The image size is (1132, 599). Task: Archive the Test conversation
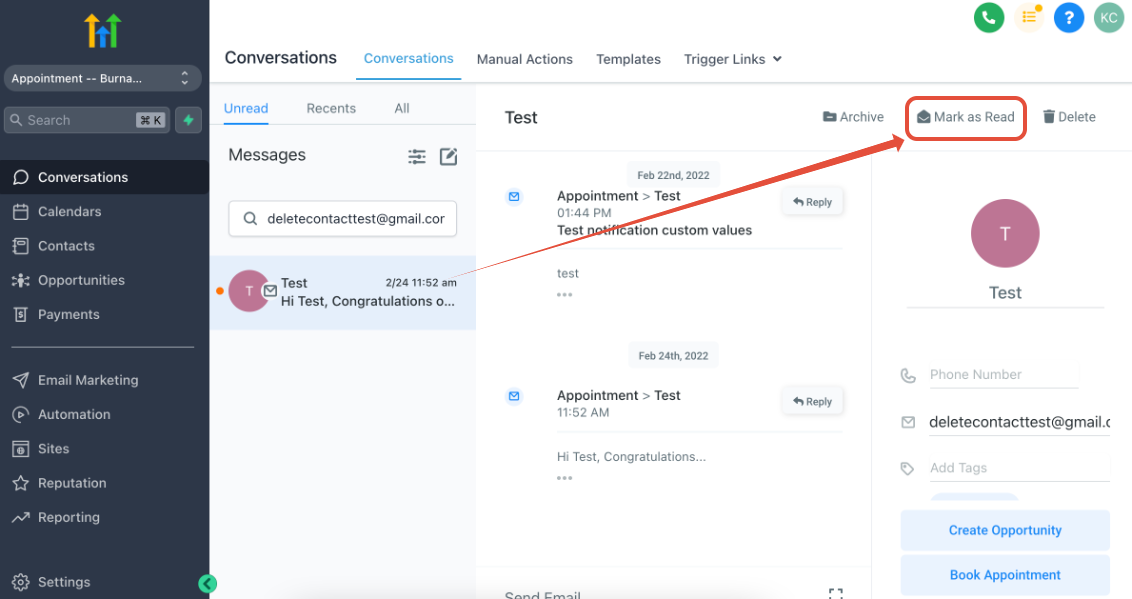tap(853, 116)
